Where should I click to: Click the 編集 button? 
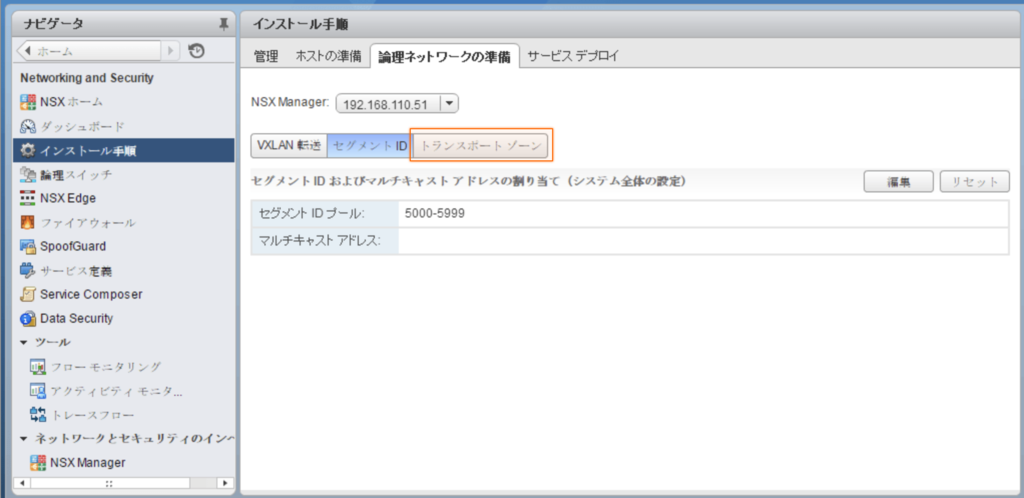(899, 181)
